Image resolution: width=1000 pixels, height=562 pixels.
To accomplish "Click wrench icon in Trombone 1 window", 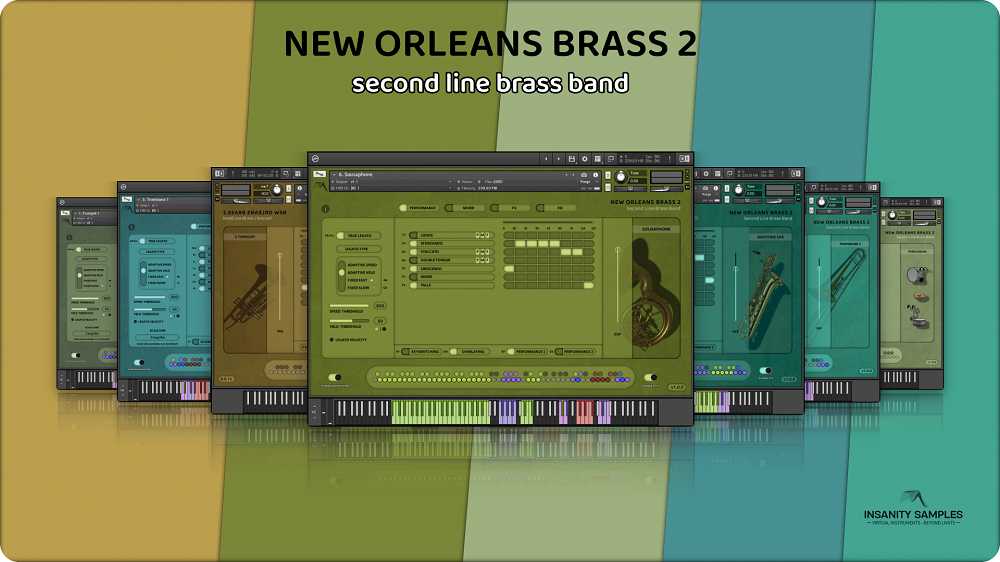I will point(127,199).
